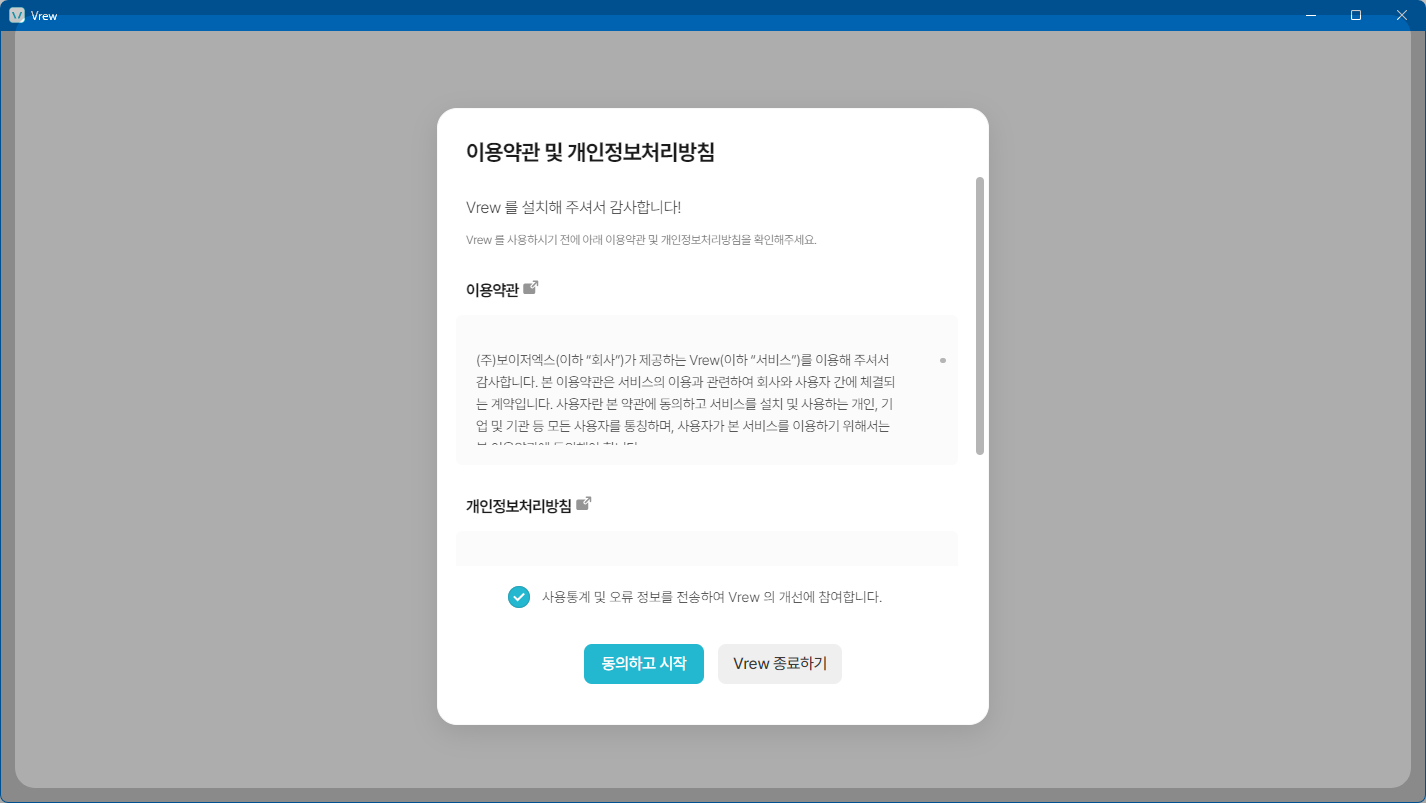Click the 개인정보처리방침 section heading
Viewport: 1426px width, 803px height.
pyautogui.click(x=519, y=506)
